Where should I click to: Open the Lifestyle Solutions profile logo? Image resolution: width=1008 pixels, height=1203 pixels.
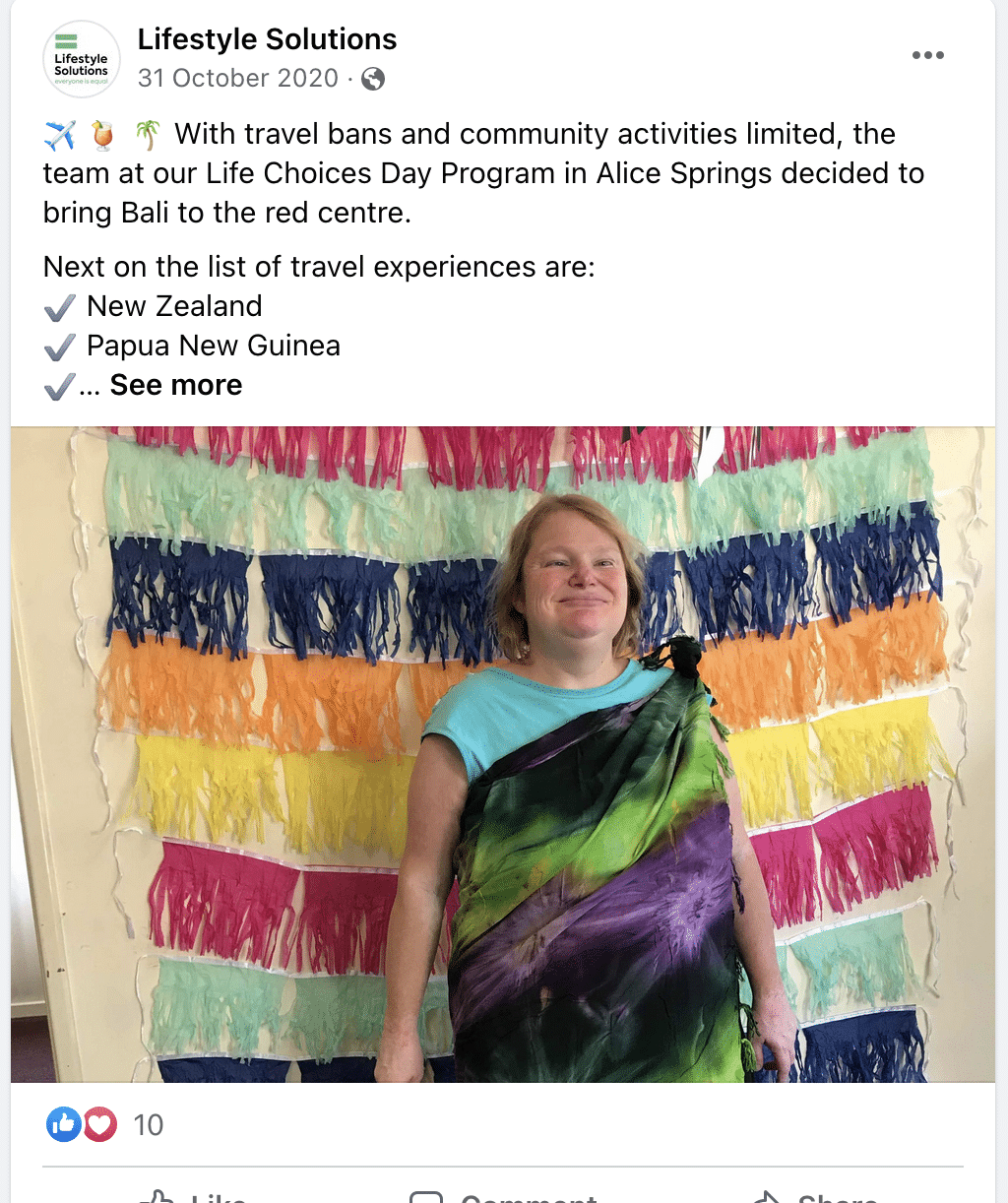pyautogui.click(x=82, y=60)
